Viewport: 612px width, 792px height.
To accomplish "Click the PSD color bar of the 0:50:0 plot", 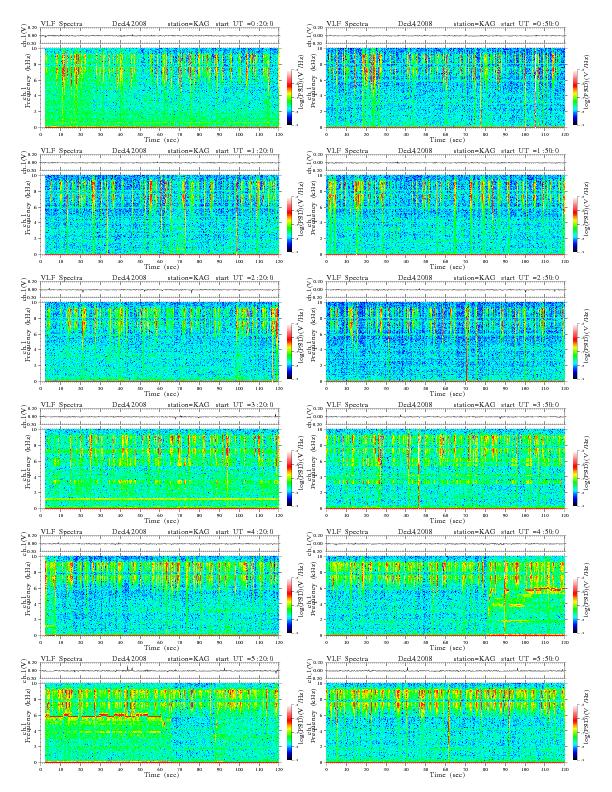I will pos(576,97).
